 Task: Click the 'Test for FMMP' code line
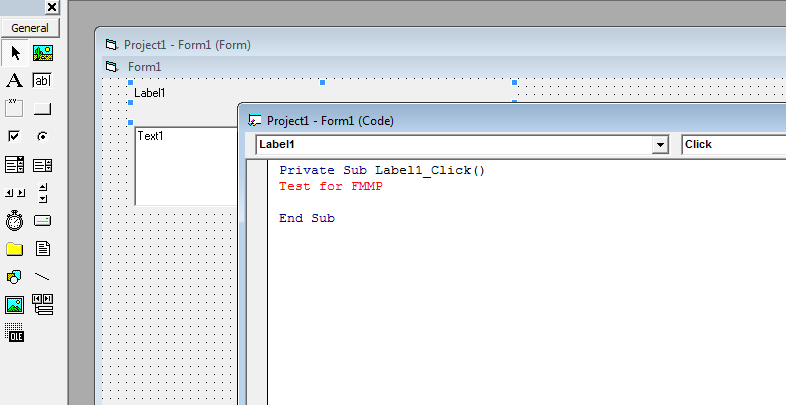click(331, 186)
